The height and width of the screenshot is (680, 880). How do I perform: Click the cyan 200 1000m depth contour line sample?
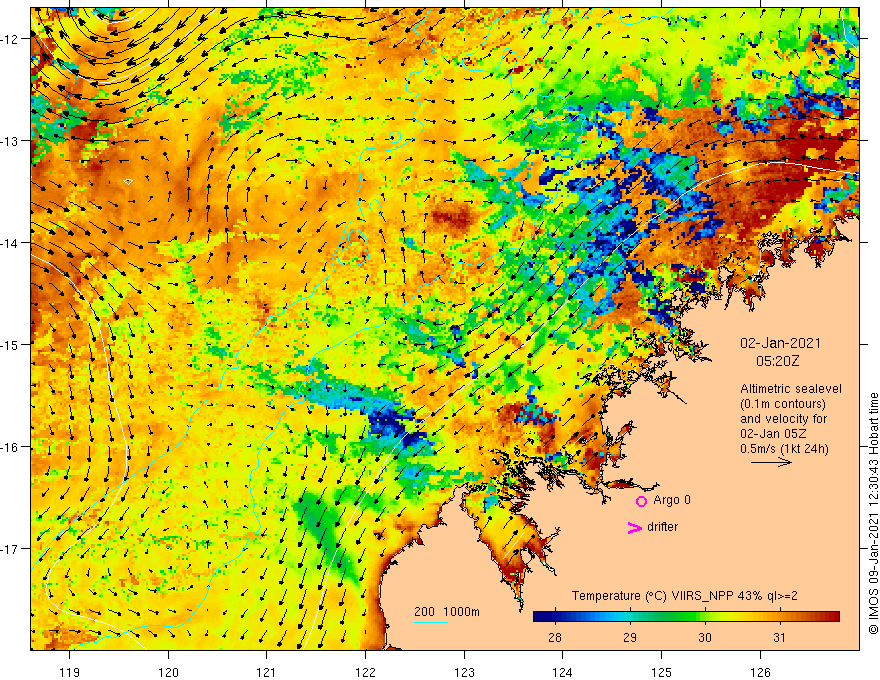[x=430, y=622]
